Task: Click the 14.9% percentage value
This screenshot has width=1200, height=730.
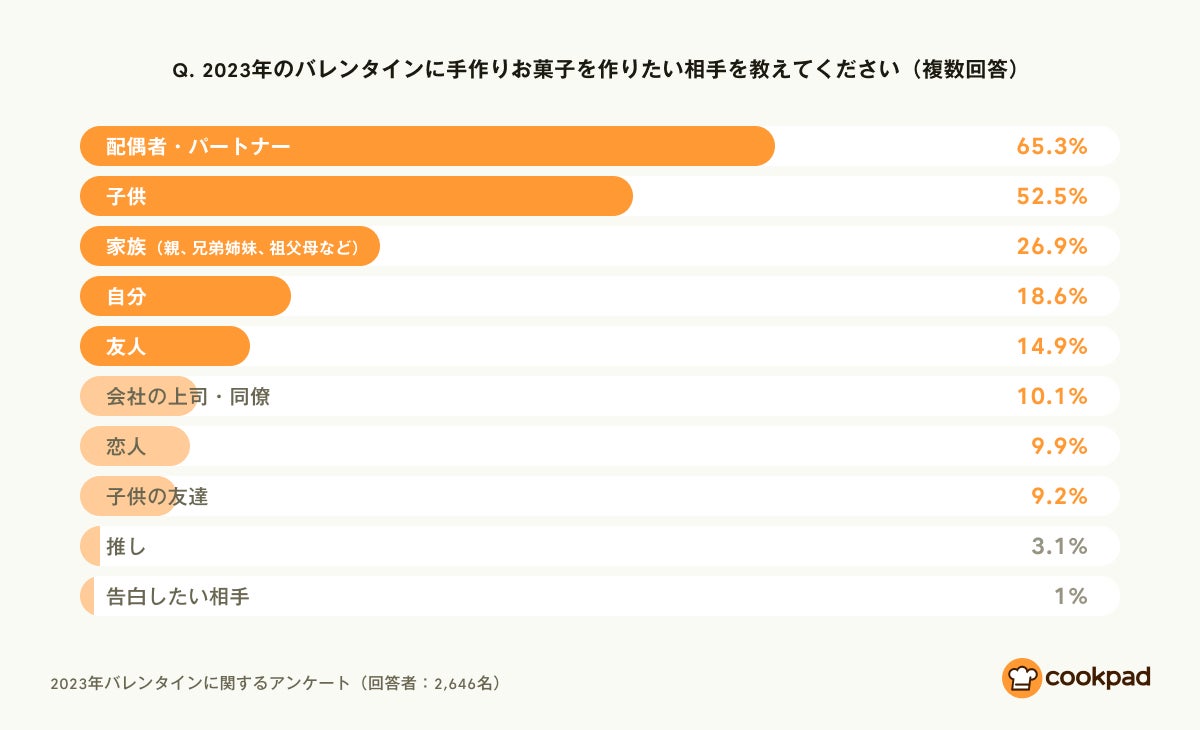Action: tap(1051, 347)
